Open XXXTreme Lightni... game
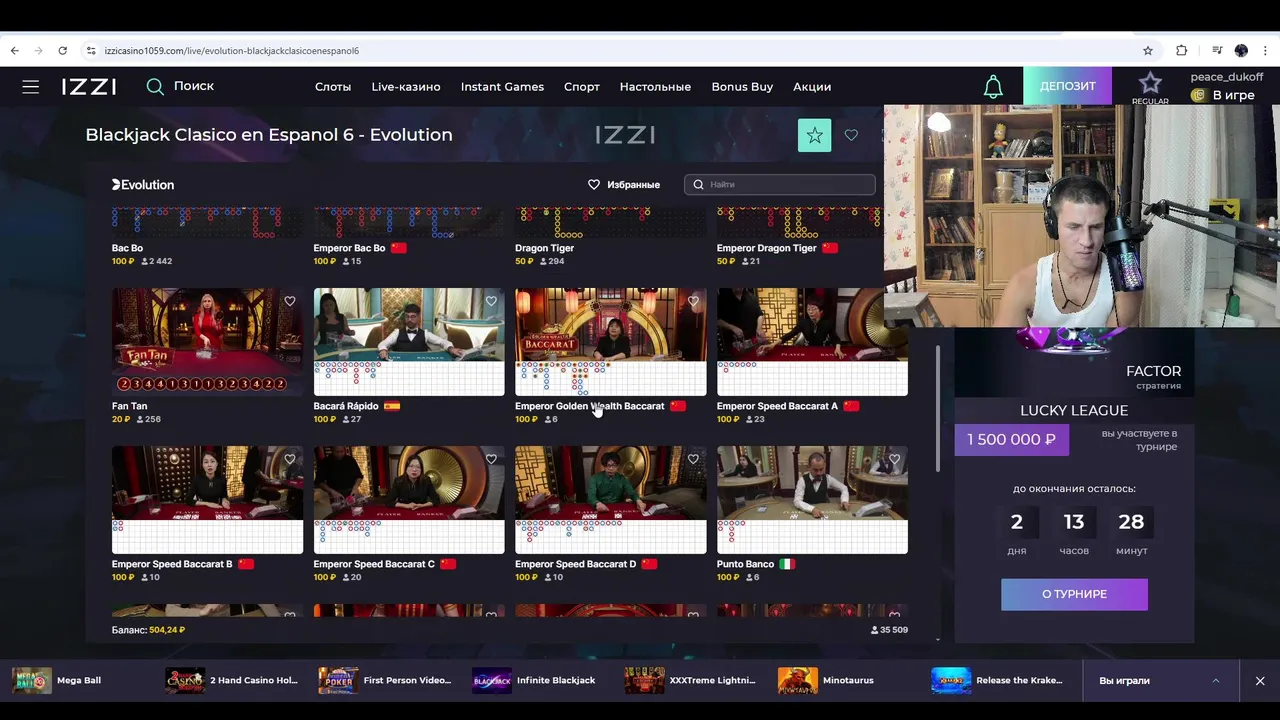1280x720 pixels. point(690,680)
